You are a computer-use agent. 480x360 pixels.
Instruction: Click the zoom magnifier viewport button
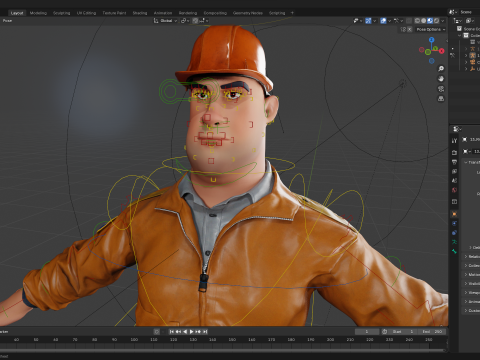pyautogui.click(x=441, y=69)
